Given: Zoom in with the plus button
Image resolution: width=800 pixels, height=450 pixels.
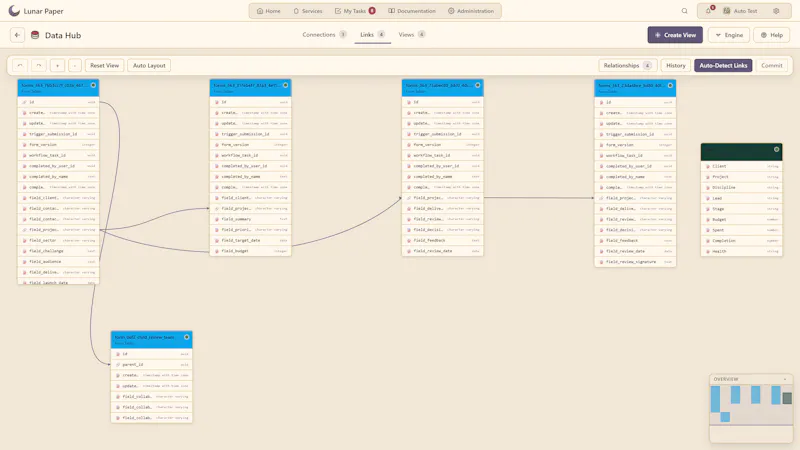Looking at the screenshot, I should (x=57, y=65).
